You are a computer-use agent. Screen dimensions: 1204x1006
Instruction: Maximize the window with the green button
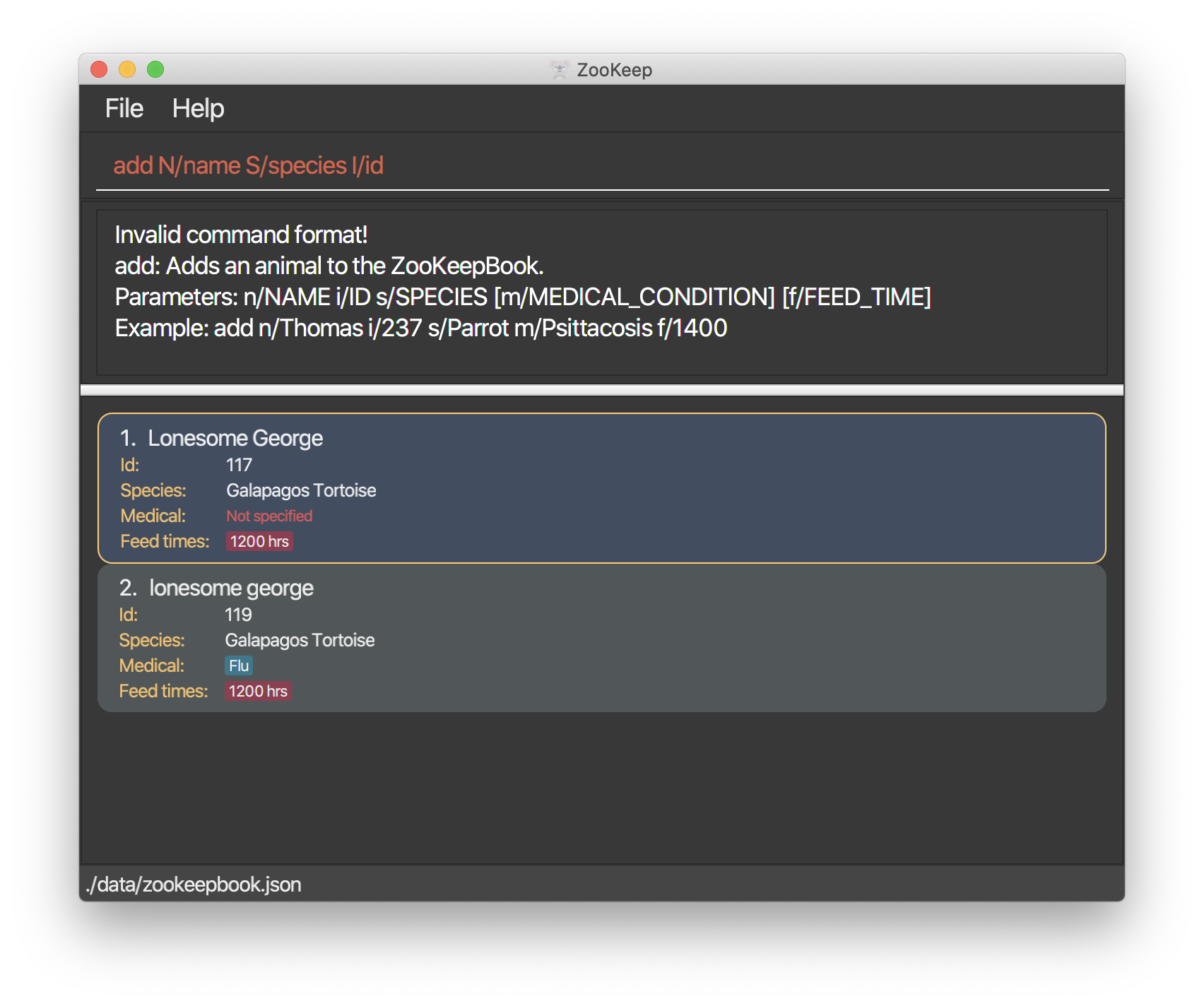point(155,69)
